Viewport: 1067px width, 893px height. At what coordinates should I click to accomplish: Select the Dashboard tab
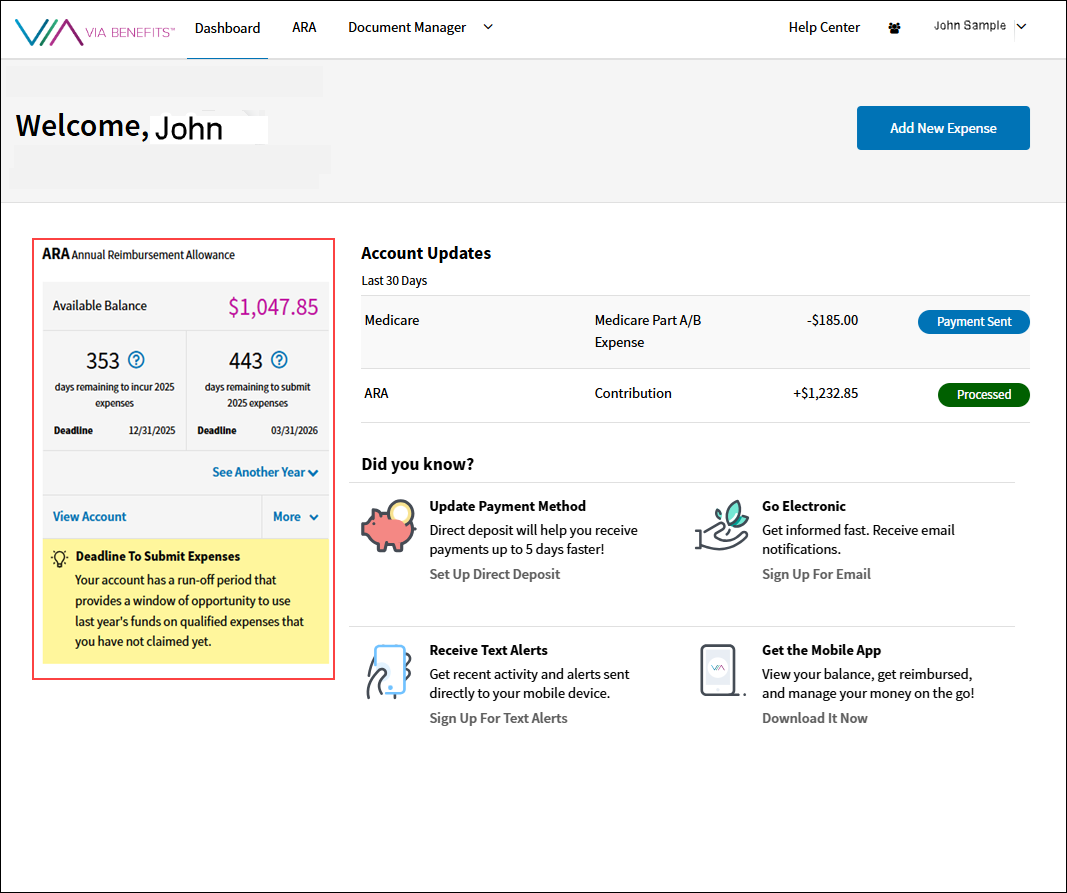click(227, 27)
